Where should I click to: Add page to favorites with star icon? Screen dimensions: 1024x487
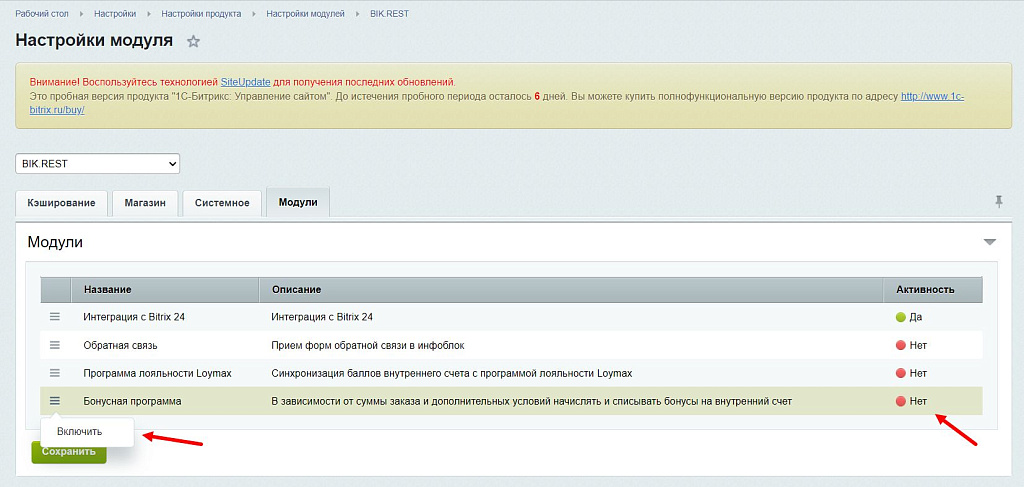(x=193, y=42)
